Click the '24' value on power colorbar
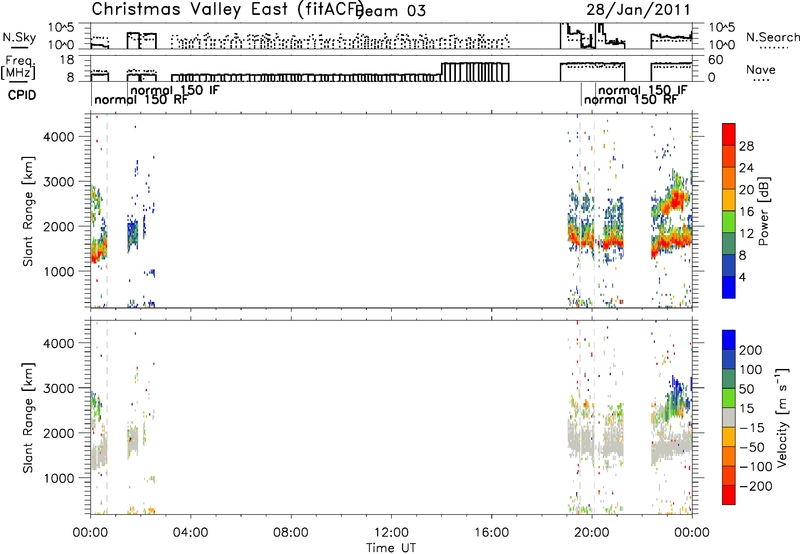The width and height of the screenshot is (800, 554). 746,168
